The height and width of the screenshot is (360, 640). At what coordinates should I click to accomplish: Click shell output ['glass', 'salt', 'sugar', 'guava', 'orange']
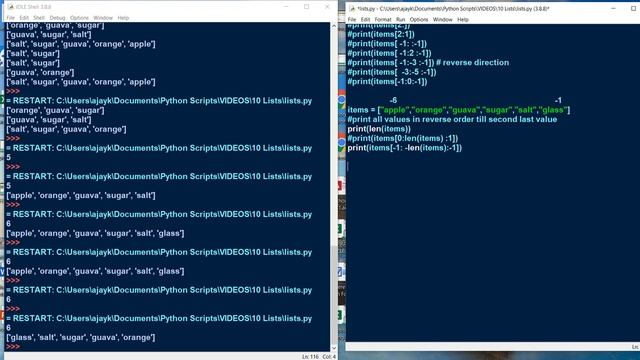tap(81, 338)
